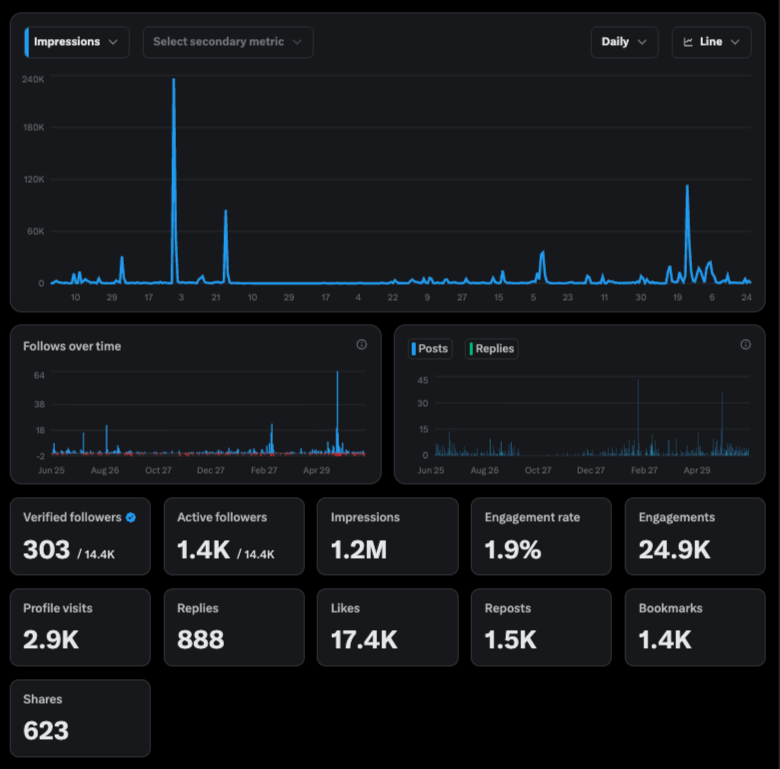The height and width of the screenshot is (769, 780).
Task: Select the Engagement rate 1.9% card
Action: click(541, 536)
